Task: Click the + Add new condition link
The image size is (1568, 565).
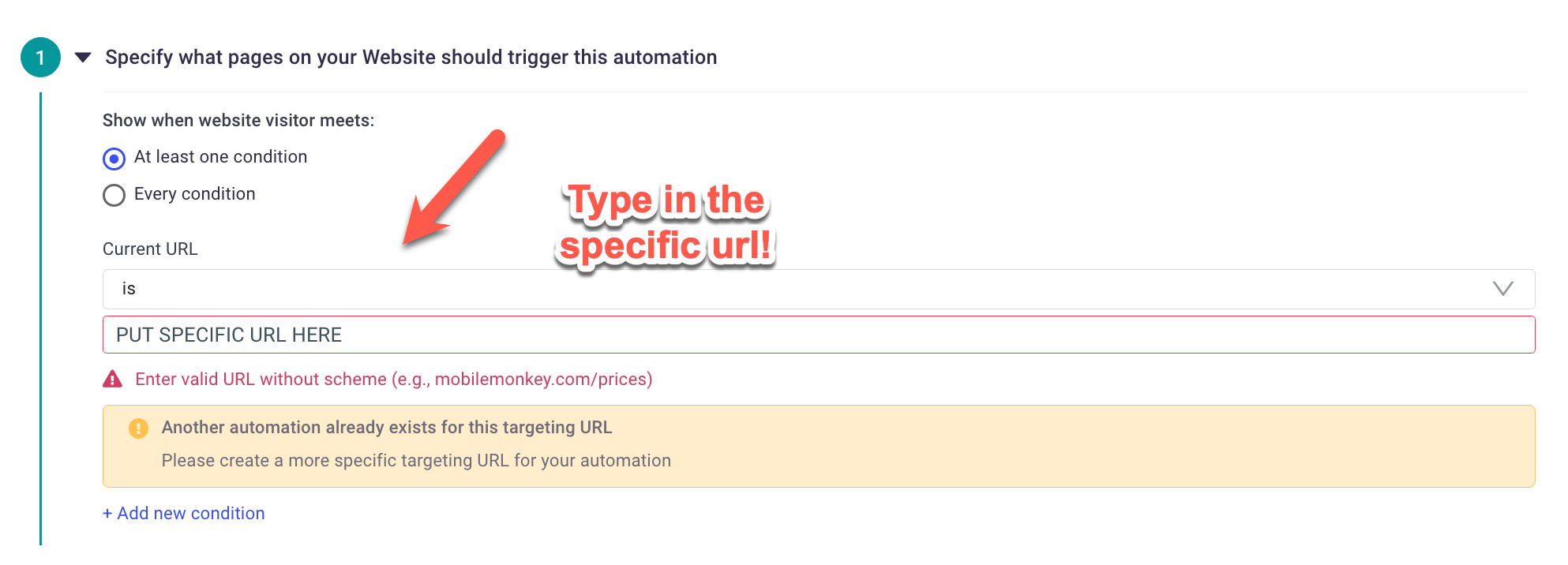Action: pyautogui.click(x=184, y=513)
